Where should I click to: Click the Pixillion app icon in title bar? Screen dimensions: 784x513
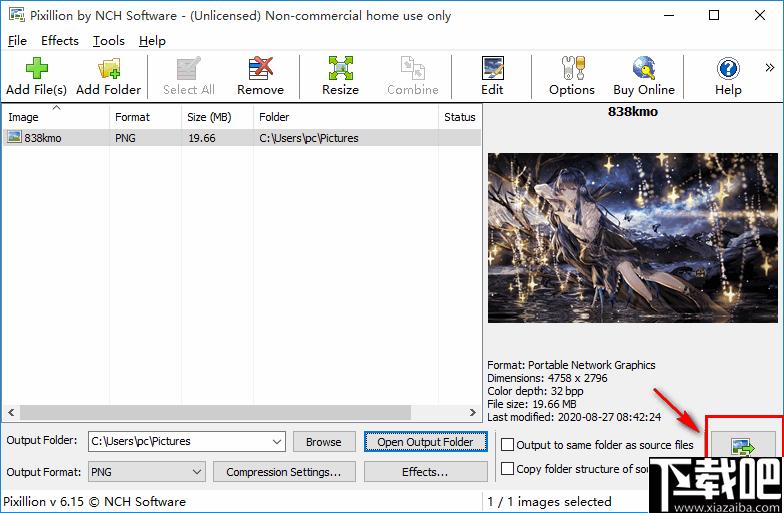(x=16, y=15)
